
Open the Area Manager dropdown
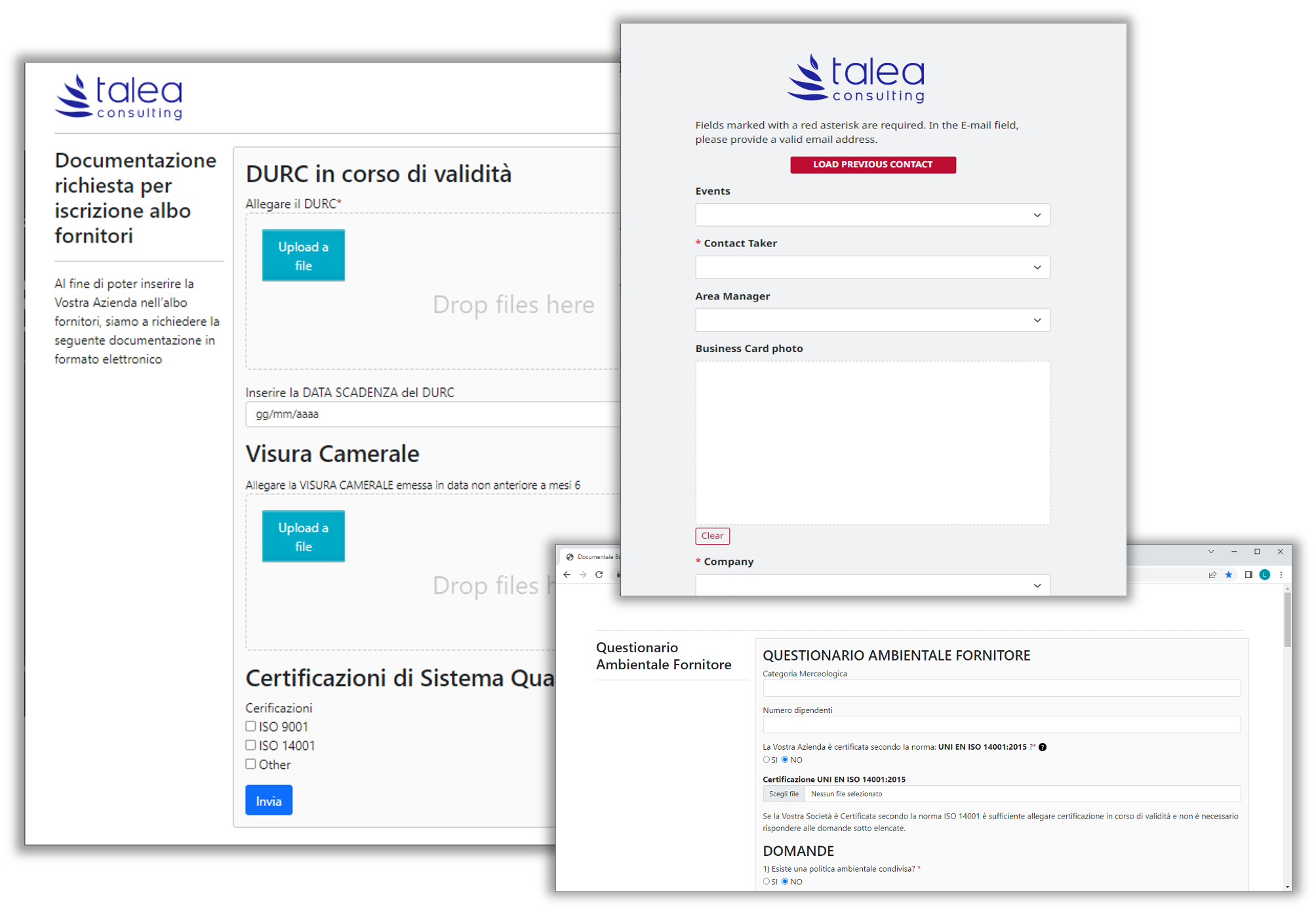(x=872, y=320)
